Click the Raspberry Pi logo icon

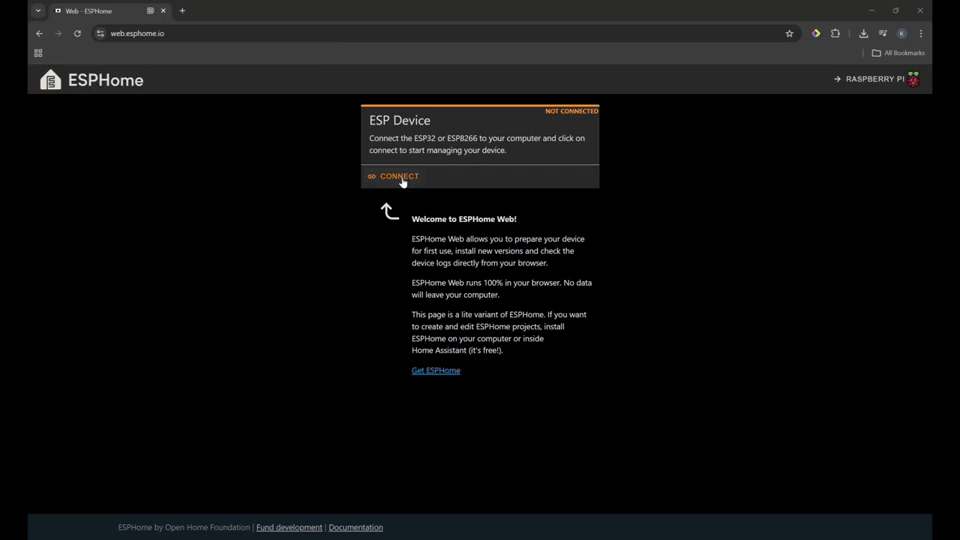913,79
